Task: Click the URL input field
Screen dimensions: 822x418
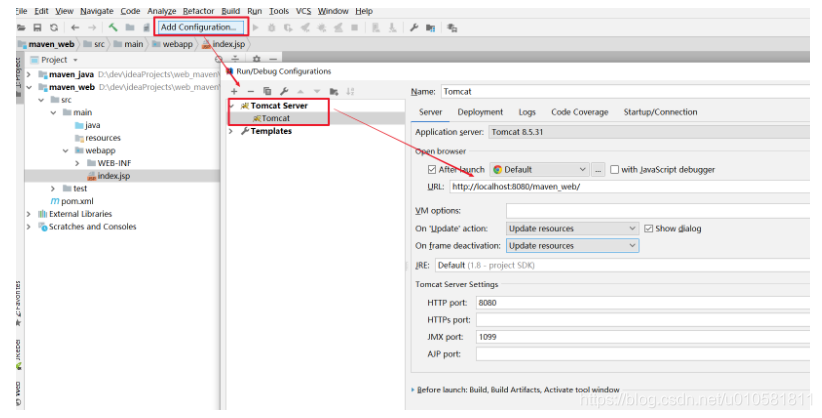Action: (630, 186)
